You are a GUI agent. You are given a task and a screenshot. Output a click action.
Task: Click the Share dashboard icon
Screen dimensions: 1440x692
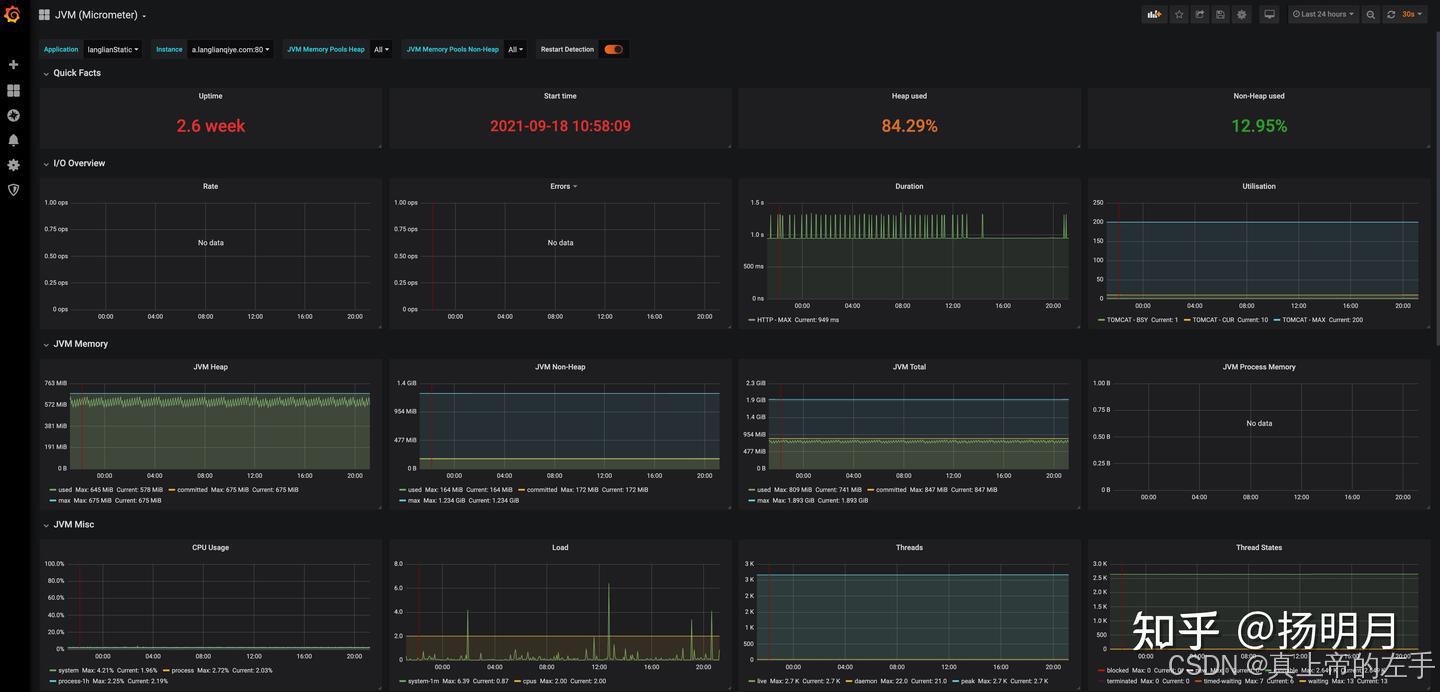(x=1200, y=14)
